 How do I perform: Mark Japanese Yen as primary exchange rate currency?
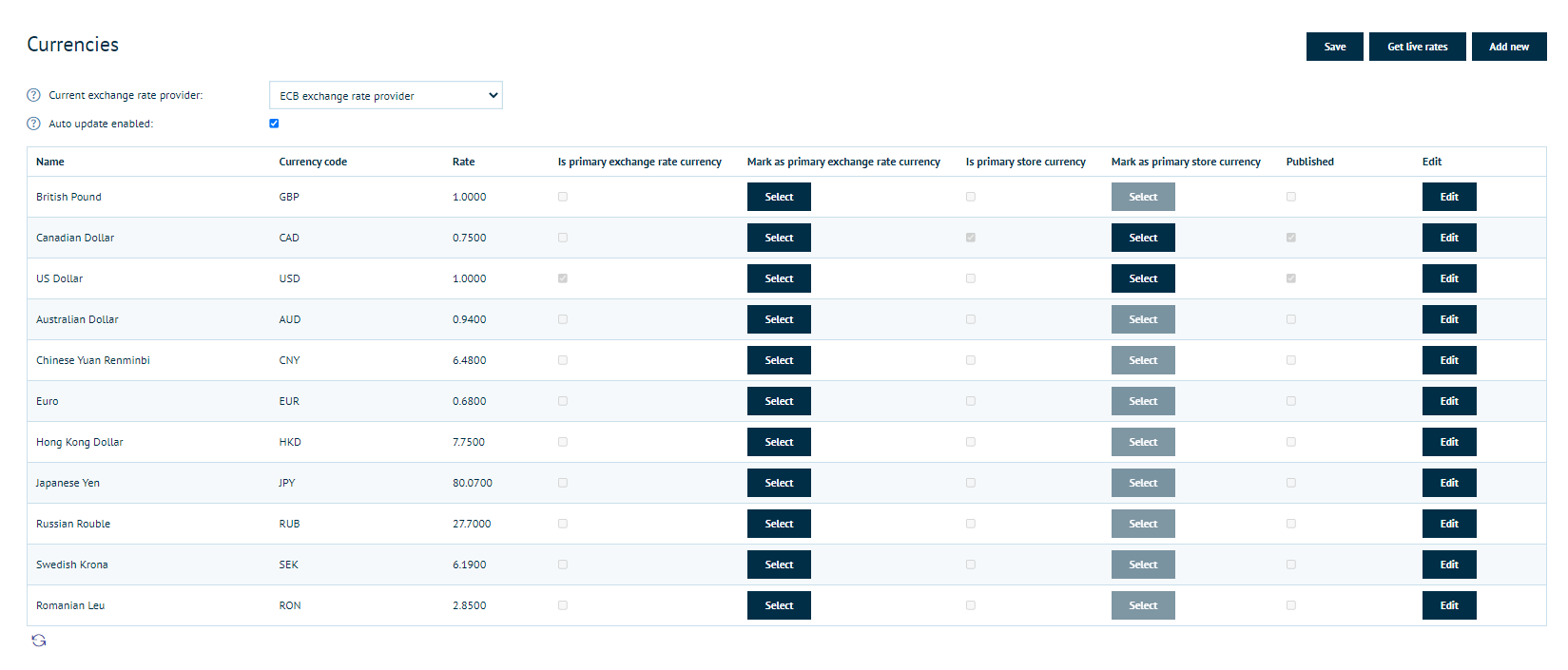click(x=779, y=483)
